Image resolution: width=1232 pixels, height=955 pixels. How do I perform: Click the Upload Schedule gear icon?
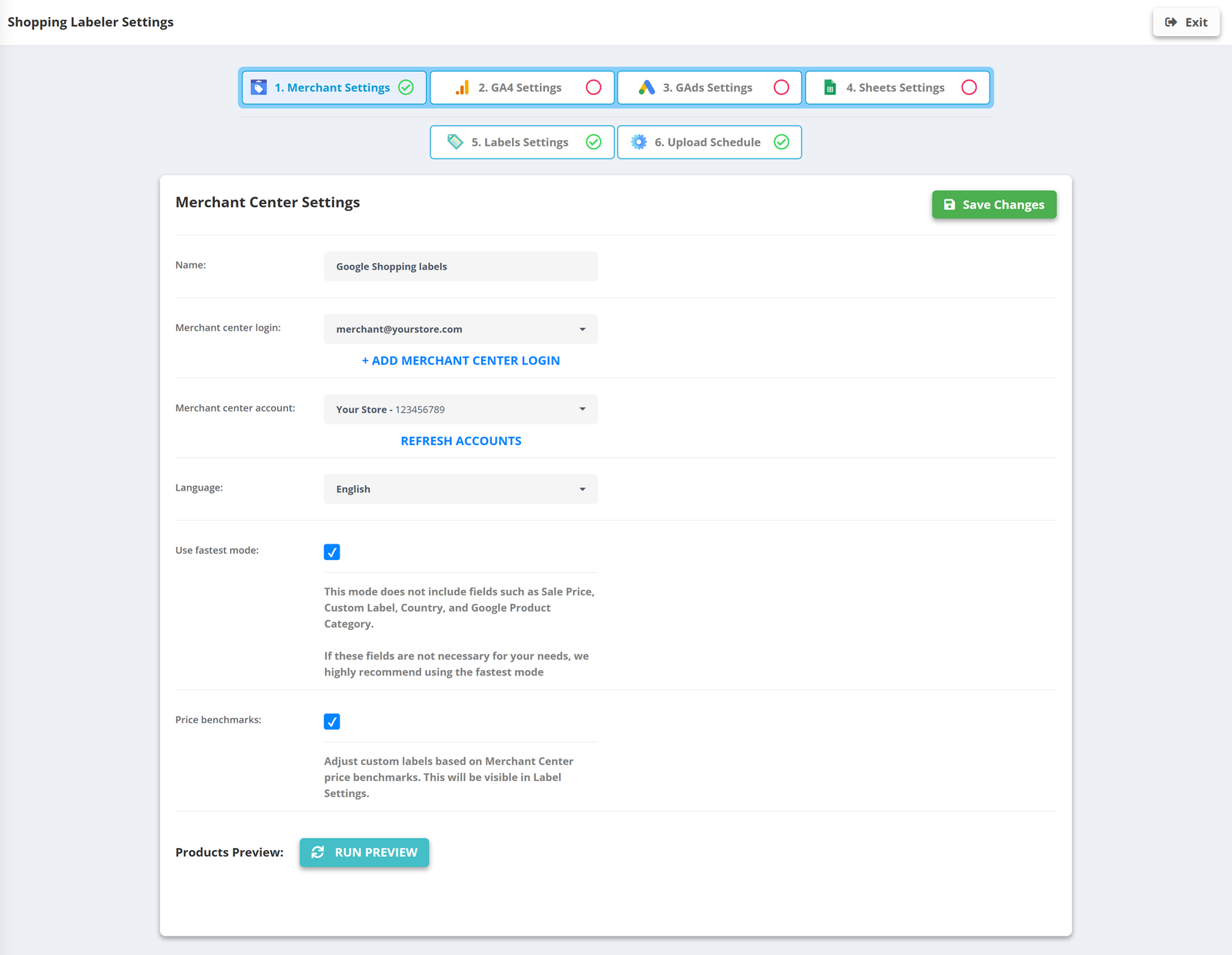click(639, 142)
